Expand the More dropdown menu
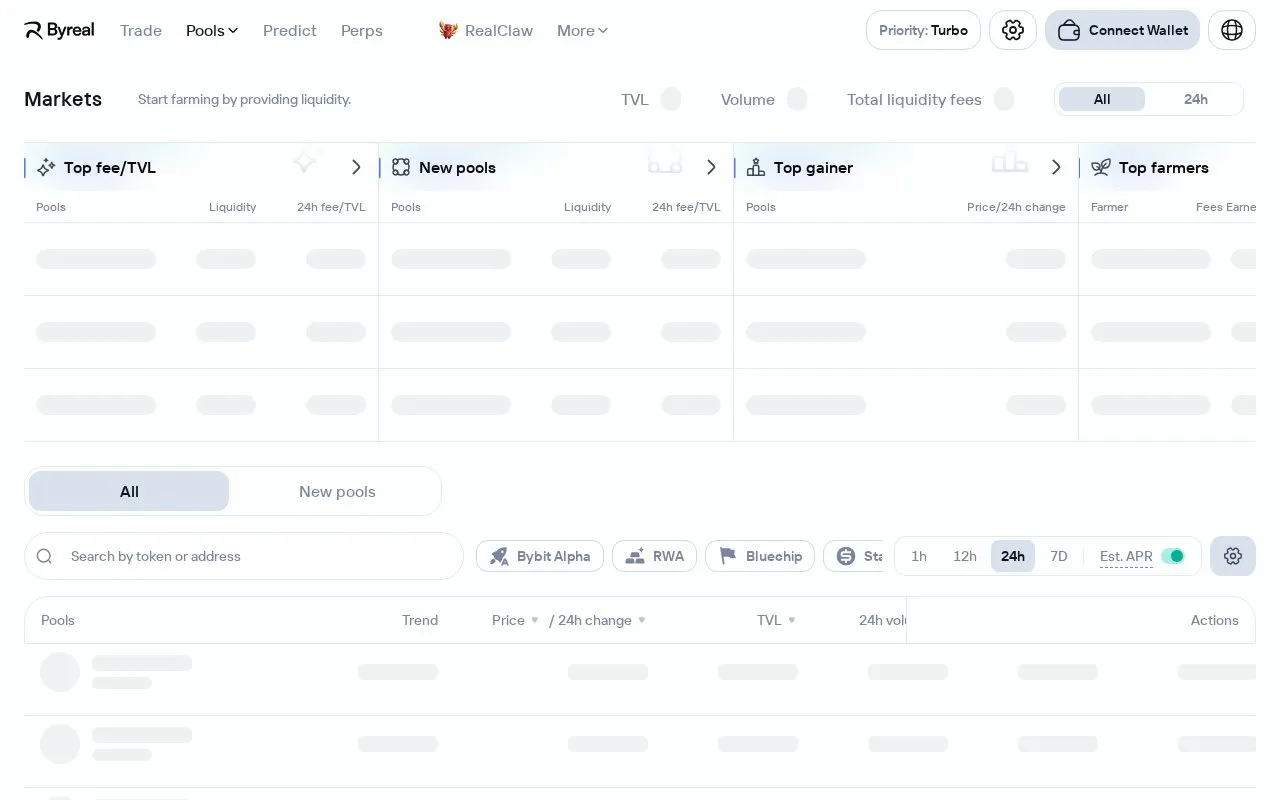This screenshot has height=800, width=1280. point(583,31)
